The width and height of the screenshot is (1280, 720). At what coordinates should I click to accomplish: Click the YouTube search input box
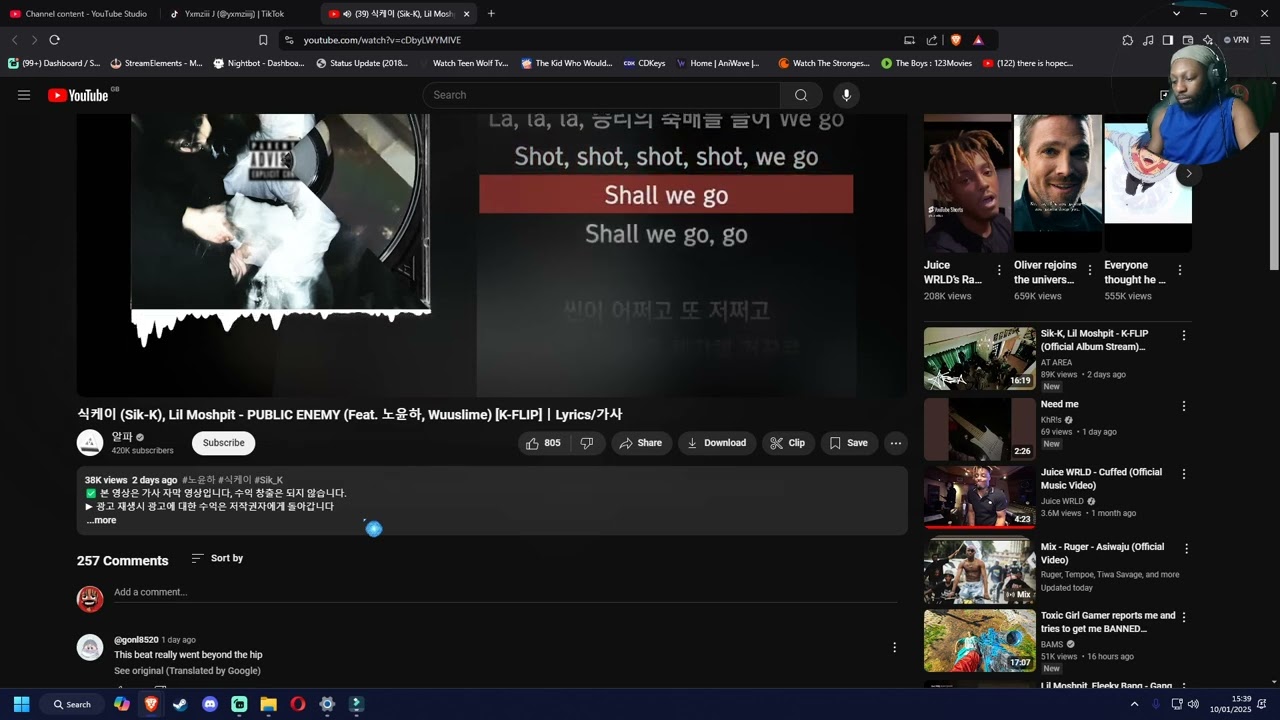(601, 95)
